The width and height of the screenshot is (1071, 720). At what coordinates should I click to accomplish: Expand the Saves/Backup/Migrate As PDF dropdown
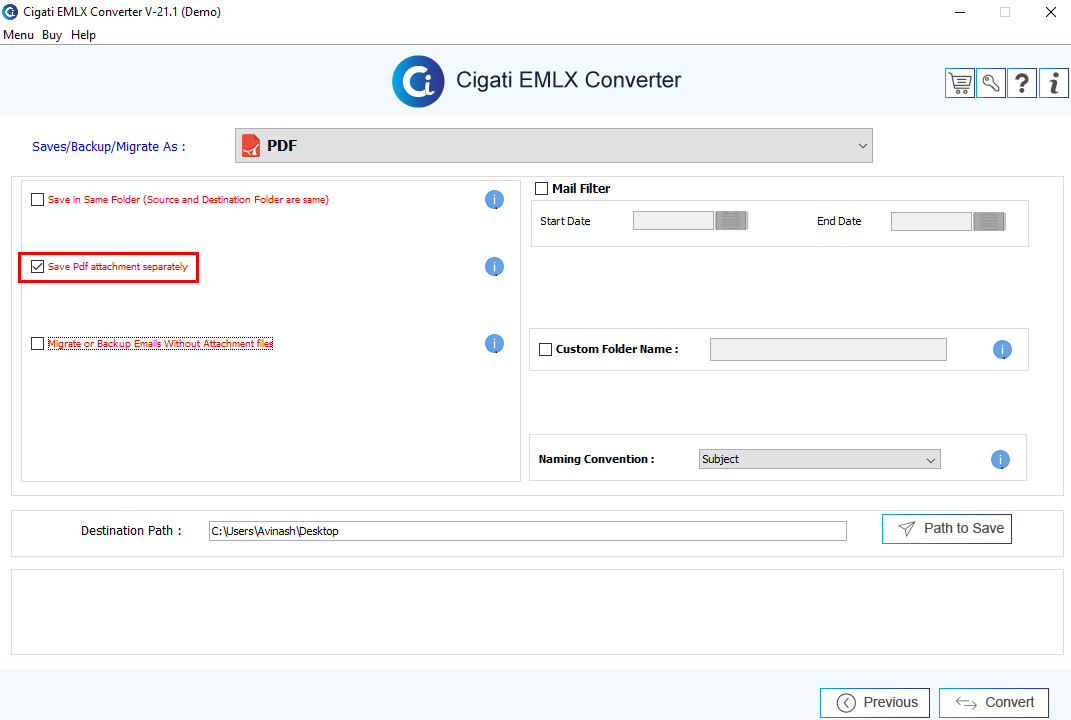(554, 146)
